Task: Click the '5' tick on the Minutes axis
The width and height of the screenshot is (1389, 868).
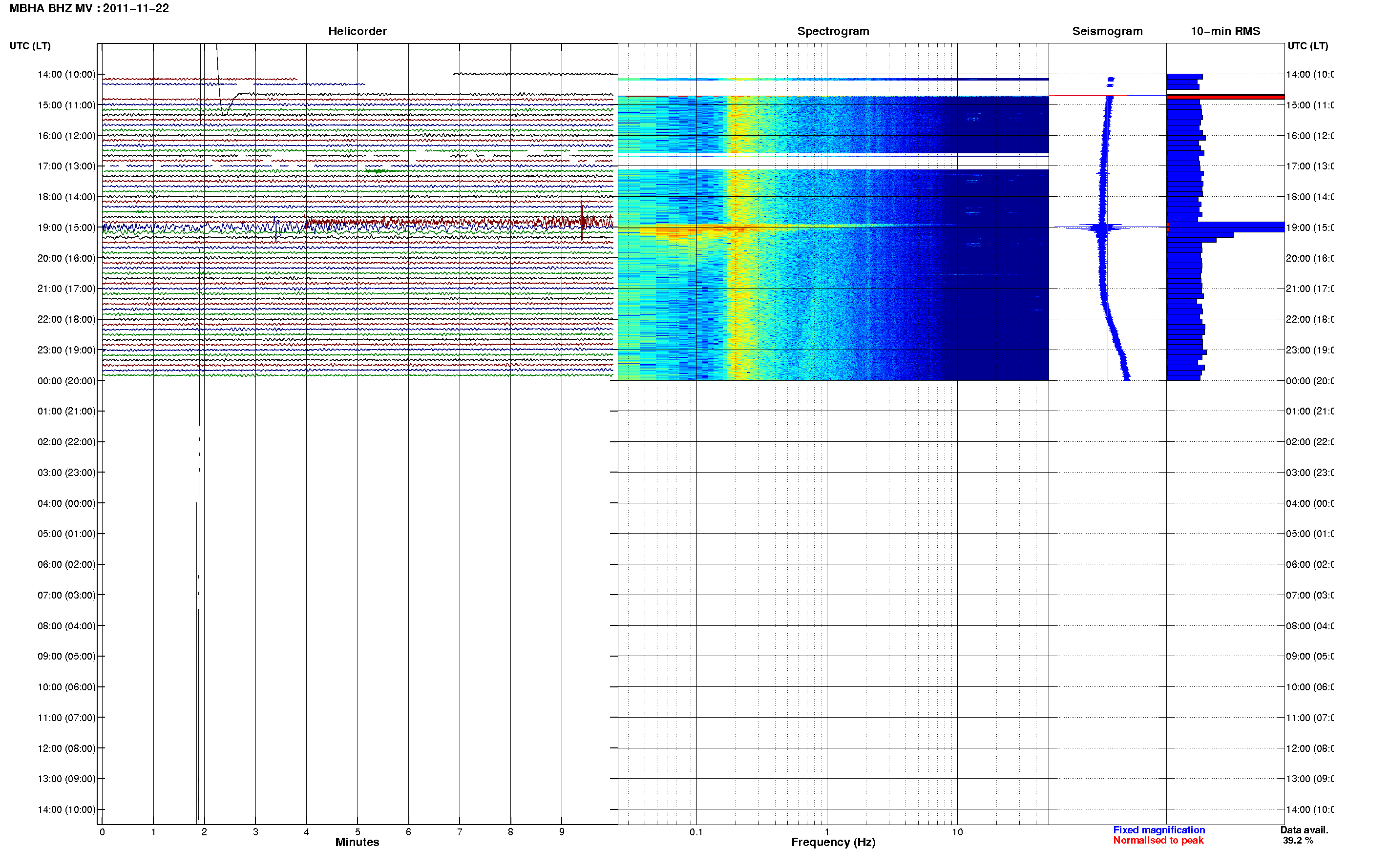Action: [x=357, y=832]
